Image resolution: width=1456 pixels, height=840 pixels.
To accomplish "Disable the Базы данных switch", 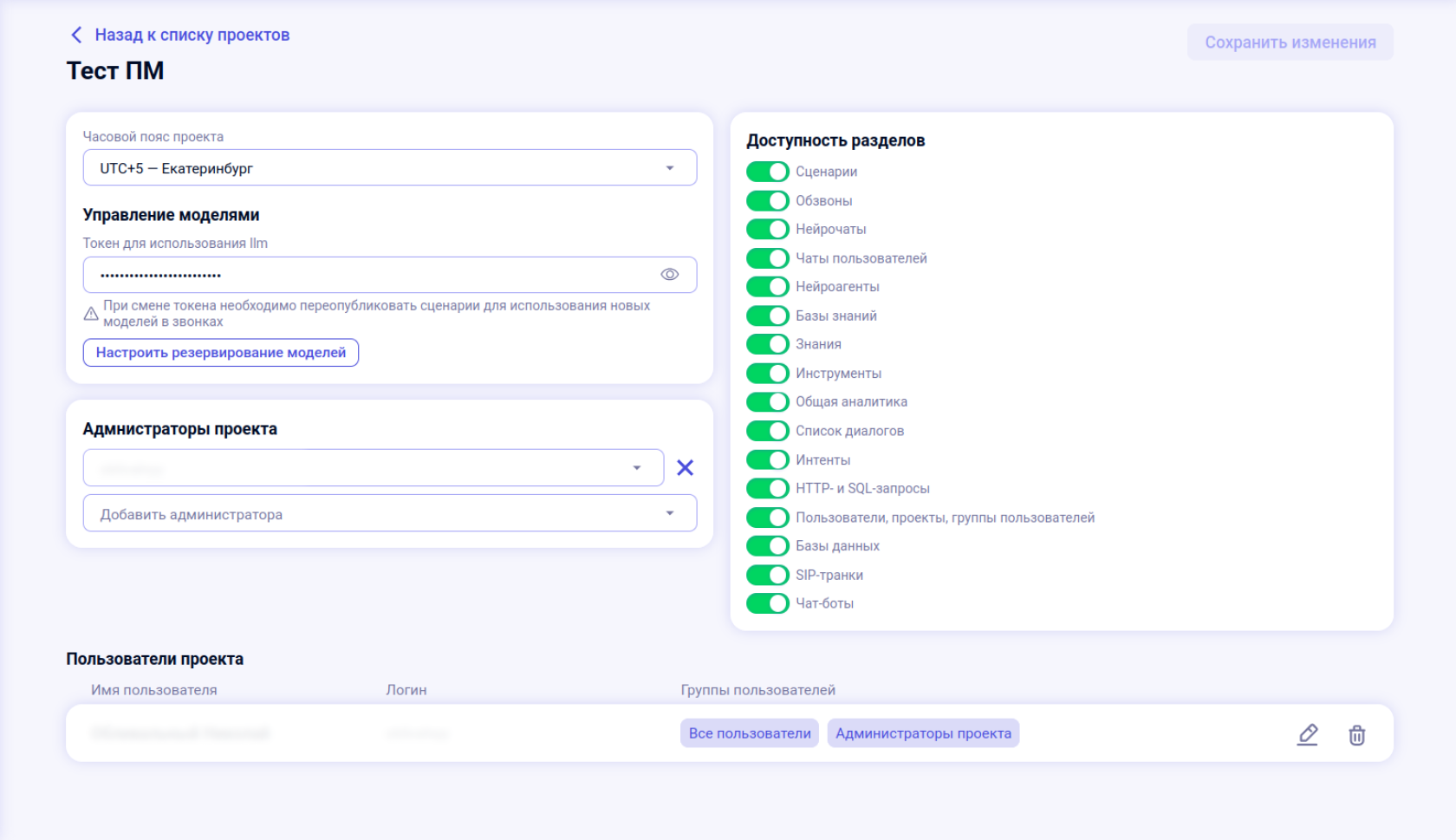I will coord(768,546).
